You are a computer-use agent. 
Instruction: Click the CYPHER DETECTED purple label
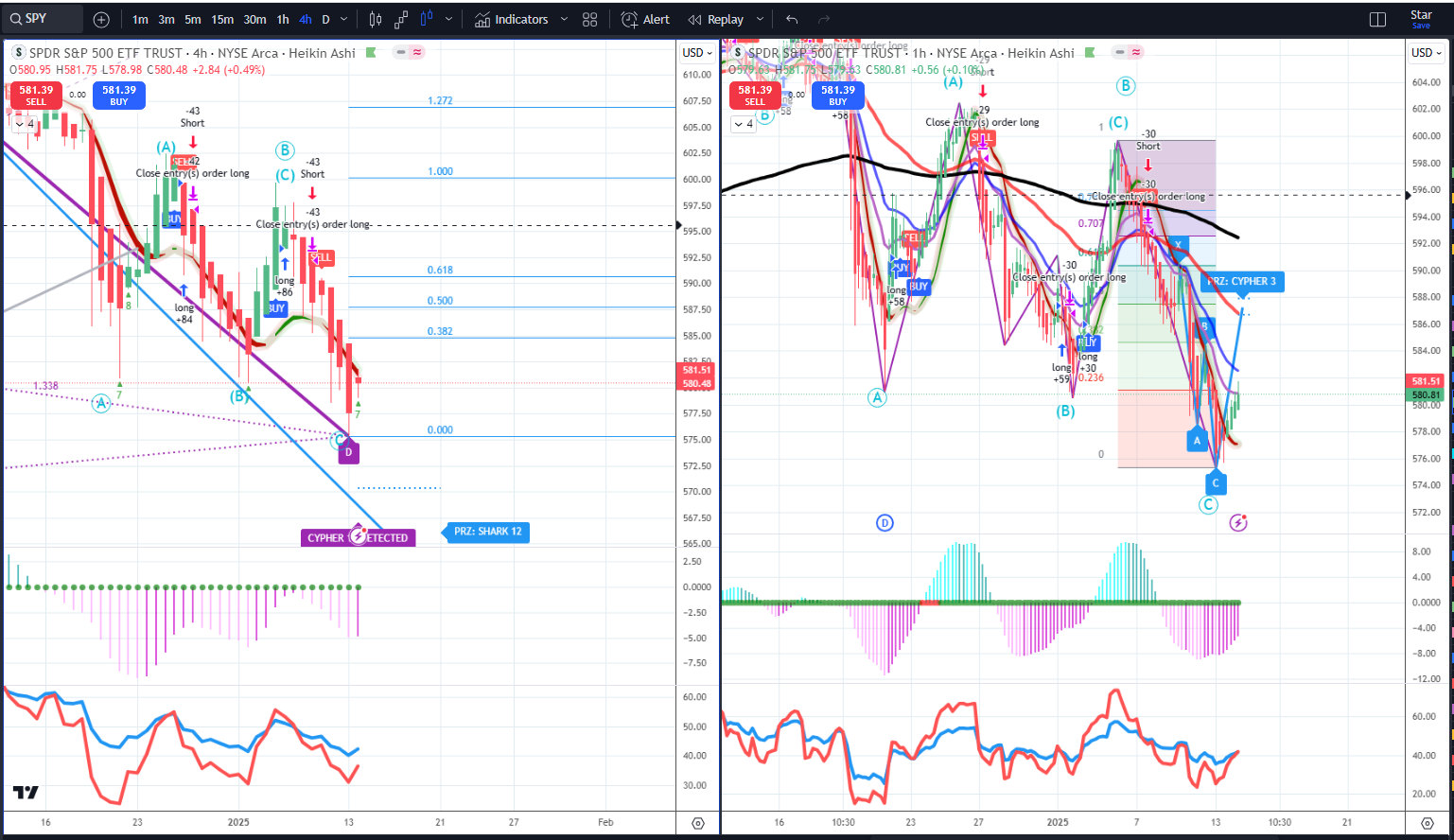pyautogui.click(x=358, y=537)
